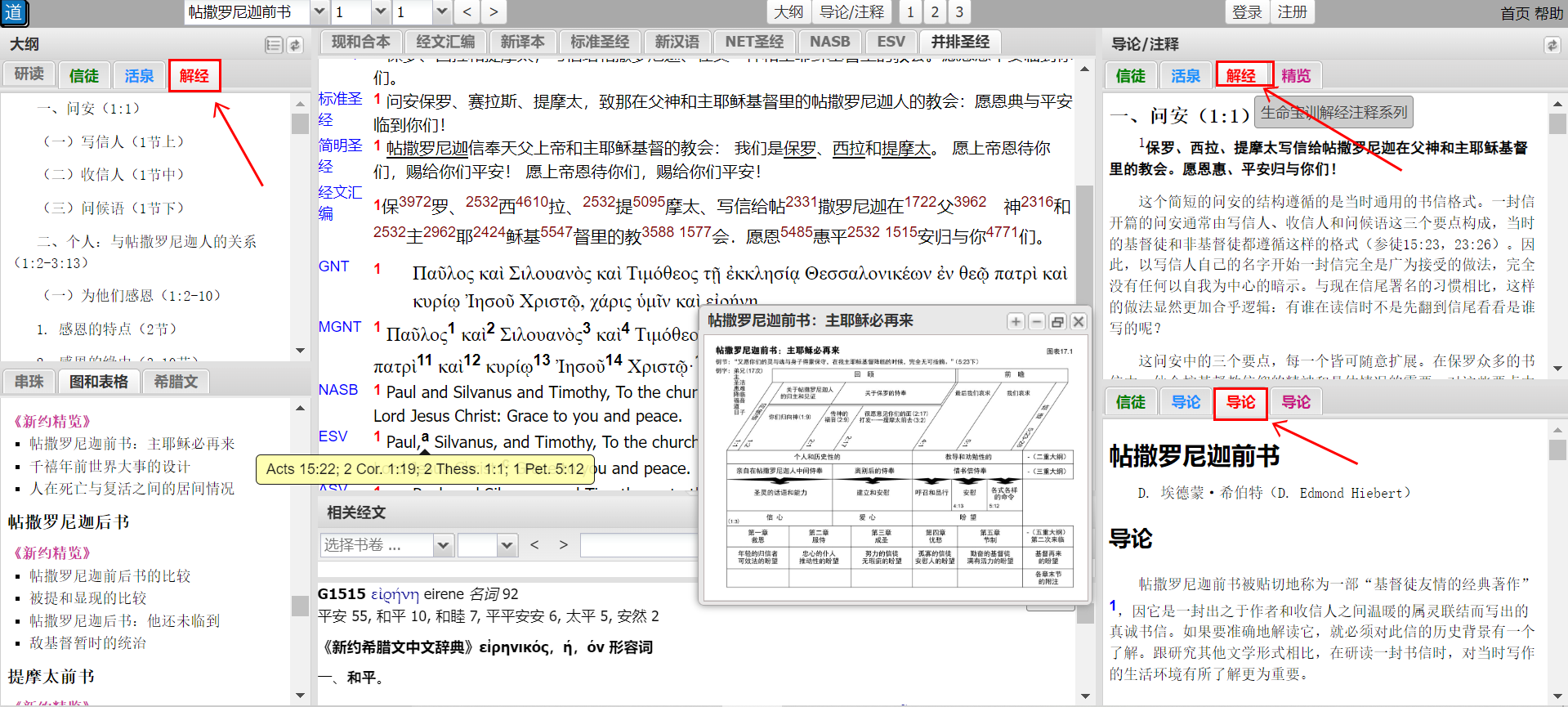Click the 道 logo icon
Screen dimensions: 1568x707
pyautogui.click(x=14, y=12)
